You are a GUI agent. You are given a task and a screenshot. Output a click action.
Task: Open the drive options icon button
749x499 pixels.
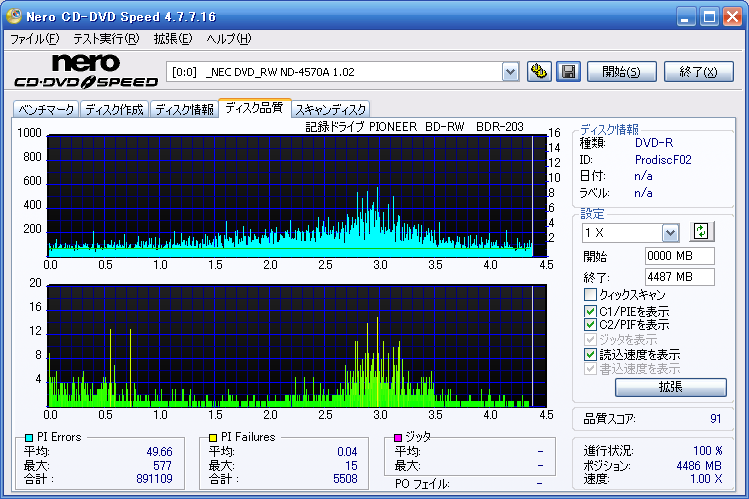[539, 72]
